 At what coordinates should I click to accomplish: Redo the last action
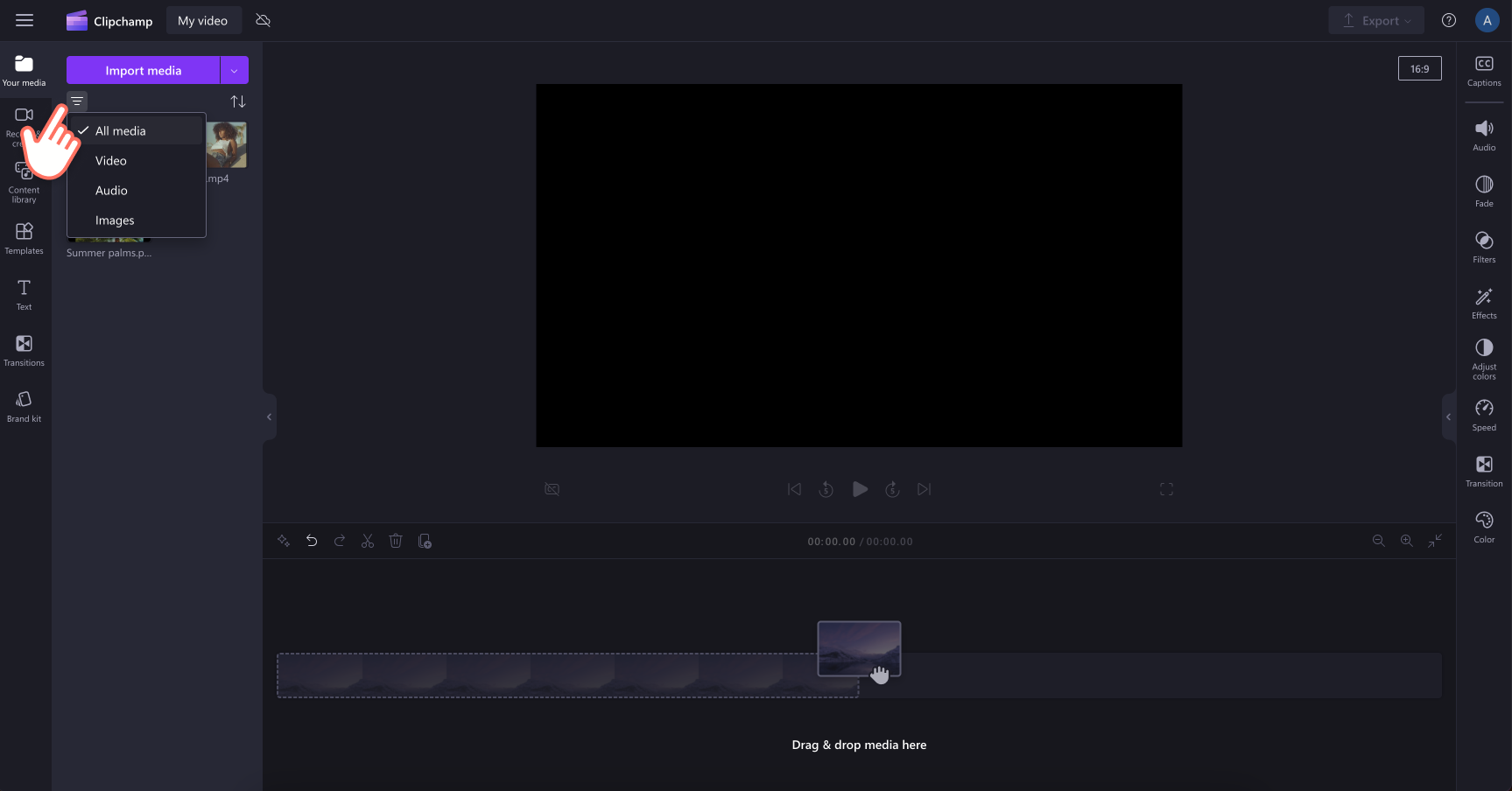340,541
